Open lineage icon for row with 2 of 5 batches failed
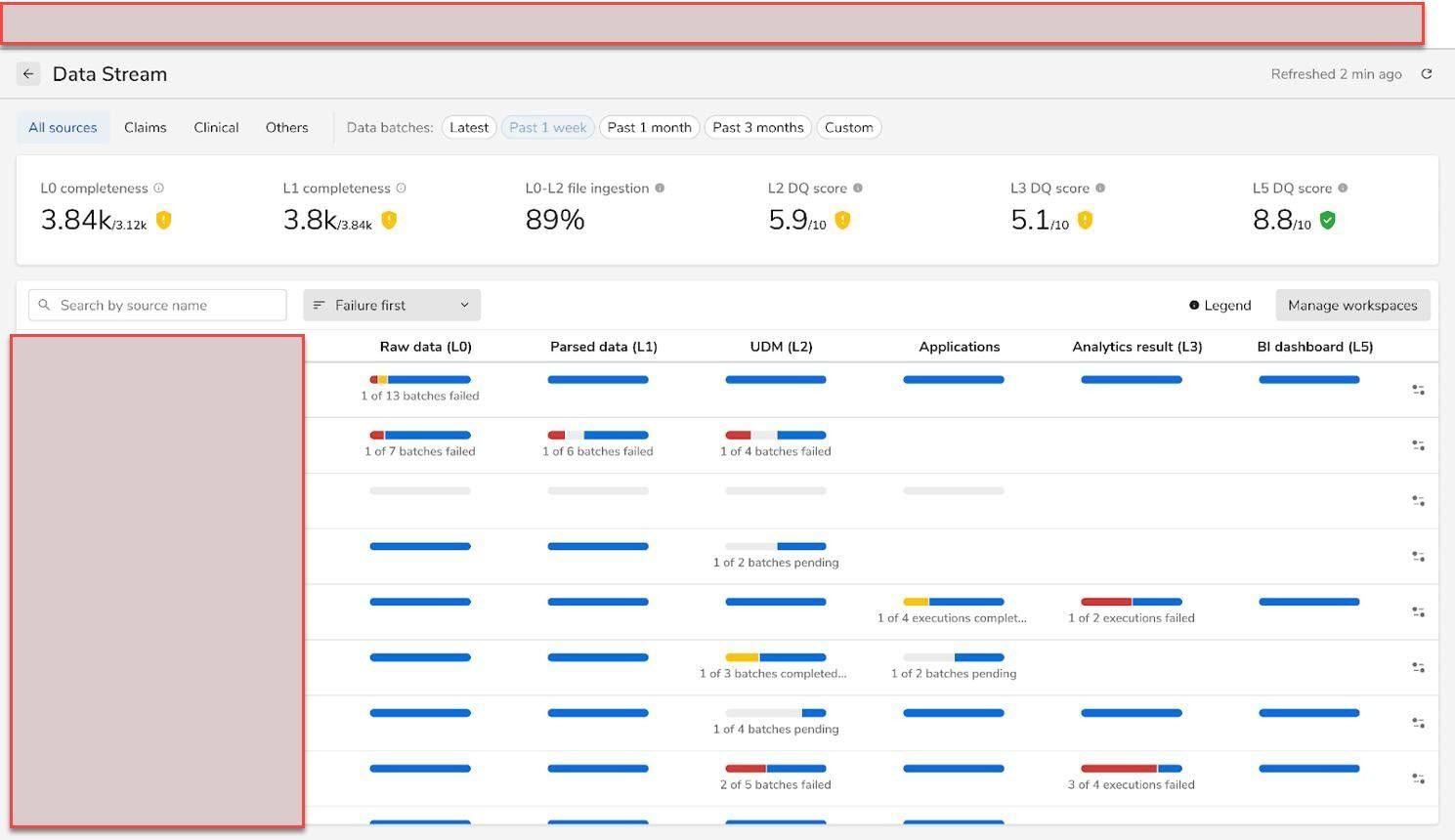 point(1418,778)
